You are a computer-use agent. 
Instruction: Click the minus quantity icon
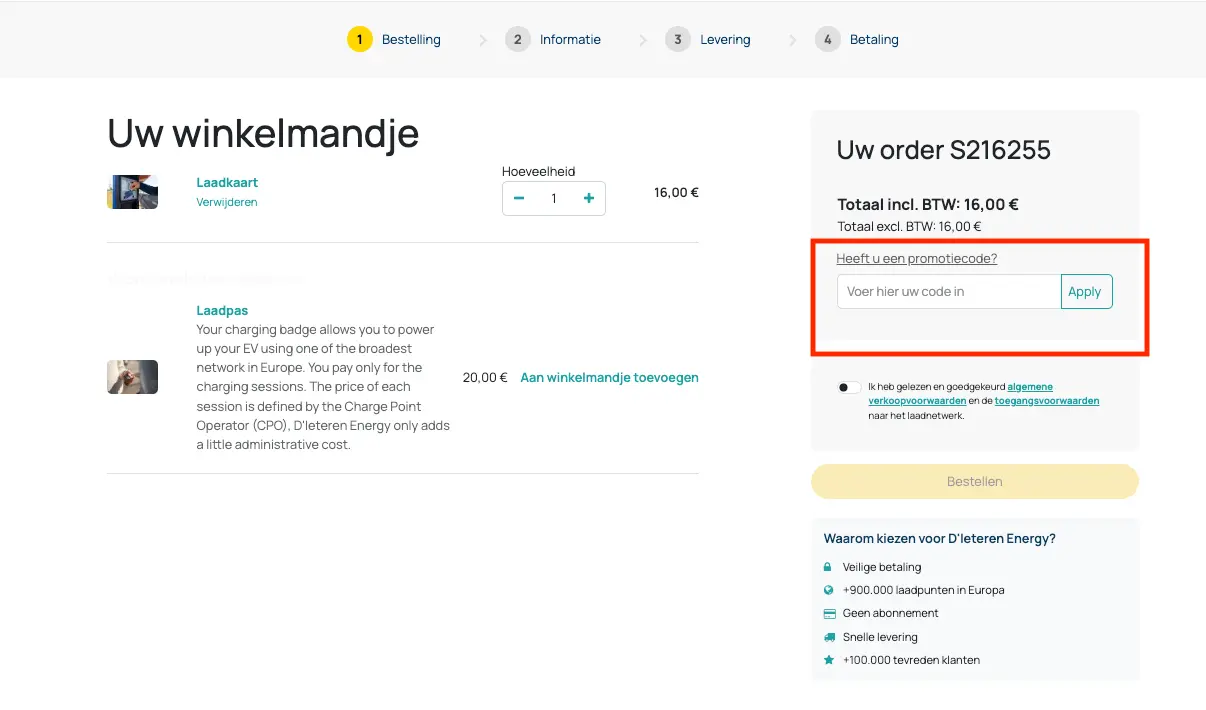(519, 198)
